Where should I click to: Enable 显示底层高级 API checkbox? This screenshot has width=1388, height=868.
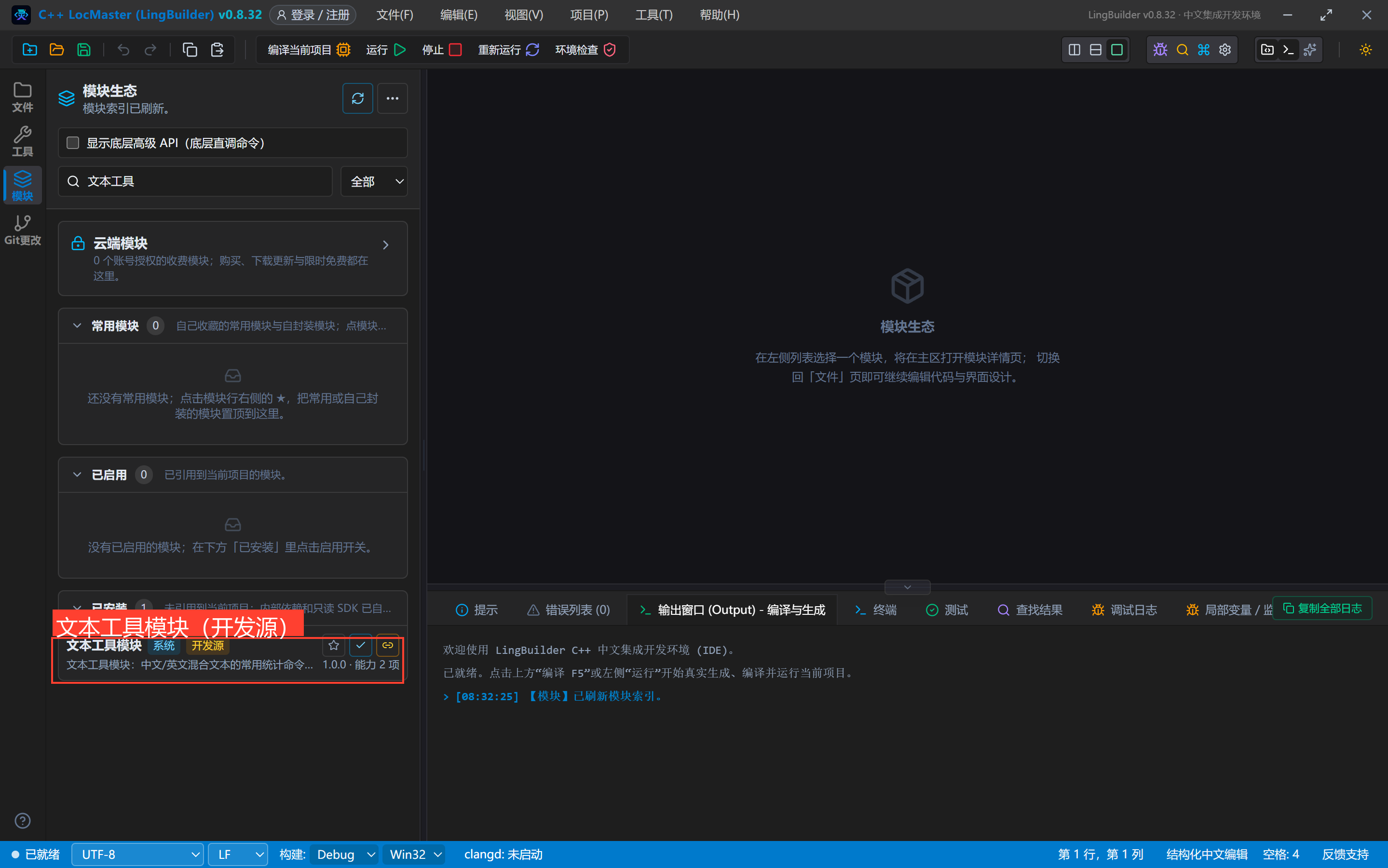point(73,143)
